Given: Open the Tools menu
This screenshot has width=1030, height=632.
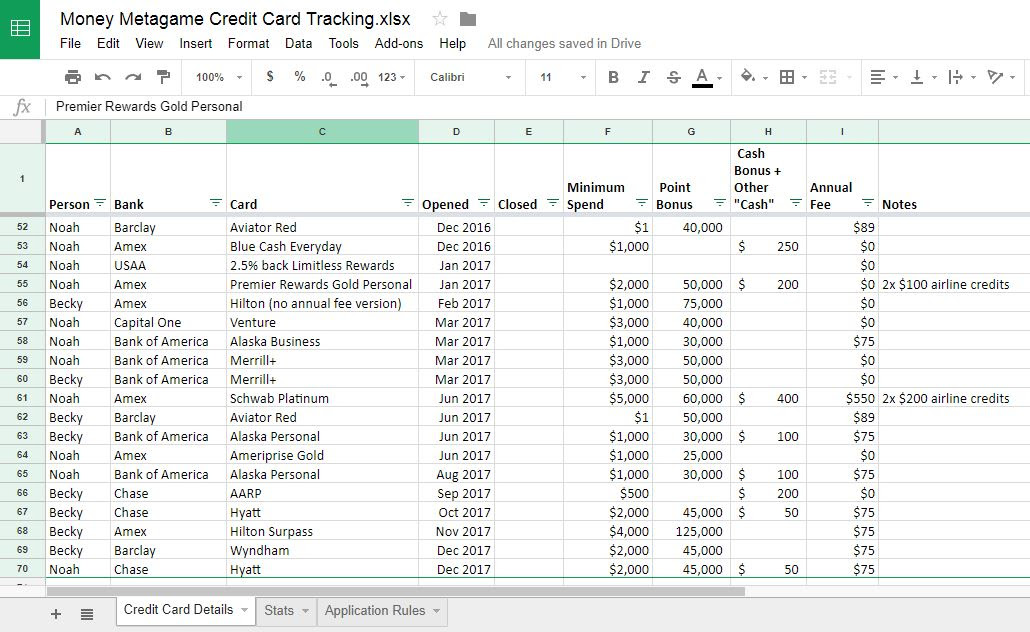Looking at the screenshot, I should point(344,43).
